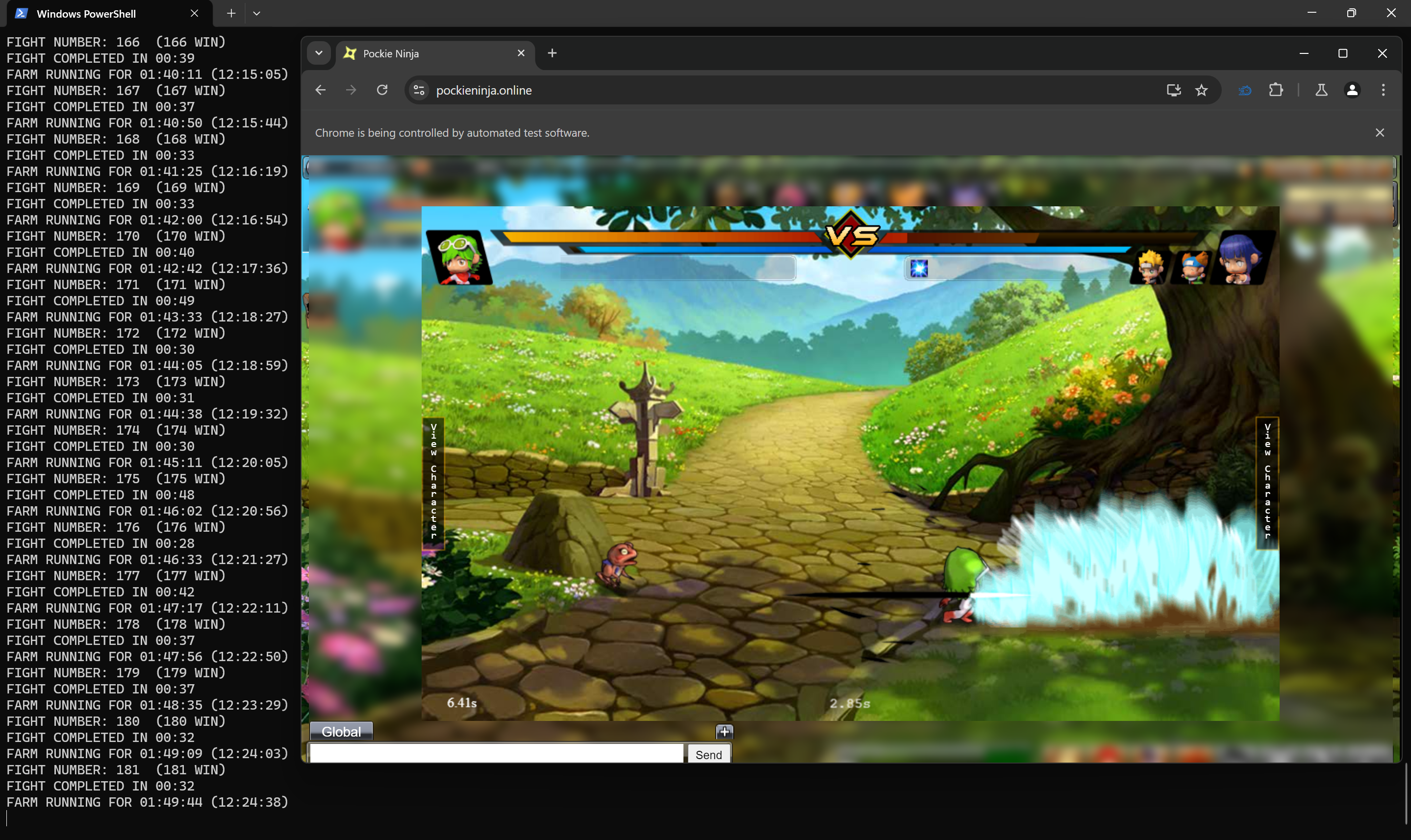Screen dimensions: 1411x840
Task: Focus the chat message input field
Action: tap(497, 753)
